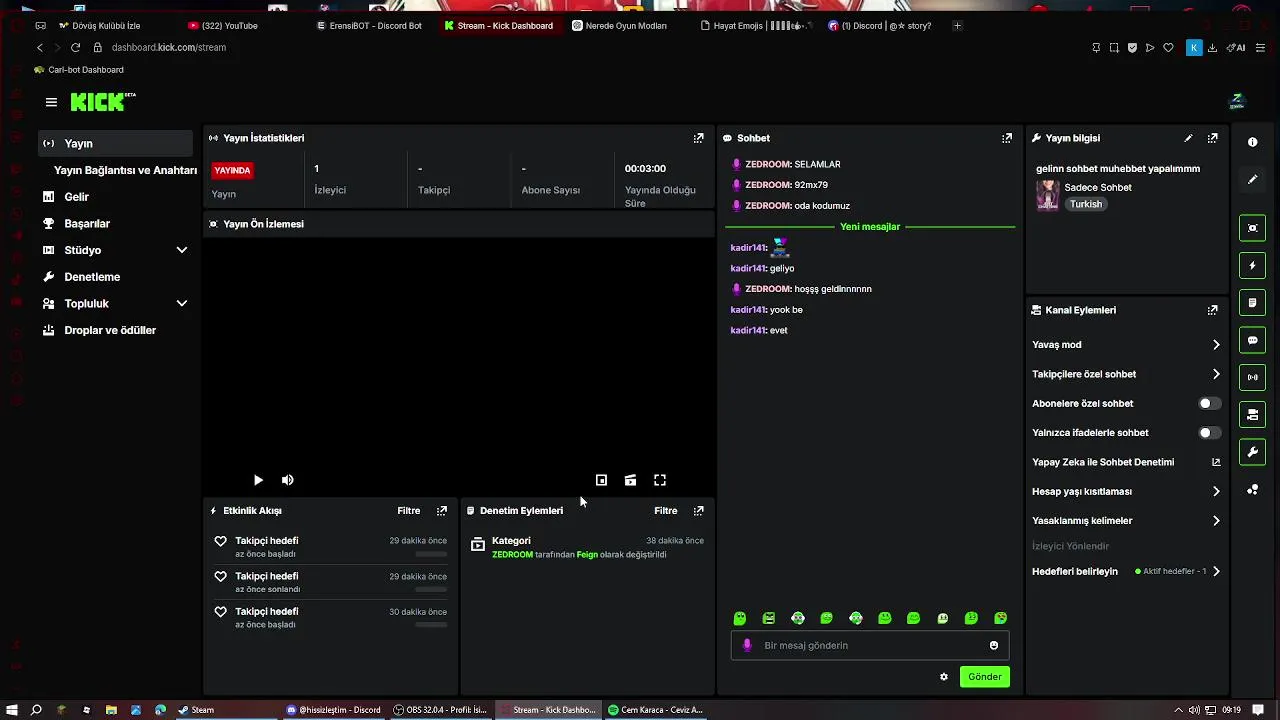
Task: Mute the stream preview volume
Action: point(288,480)
